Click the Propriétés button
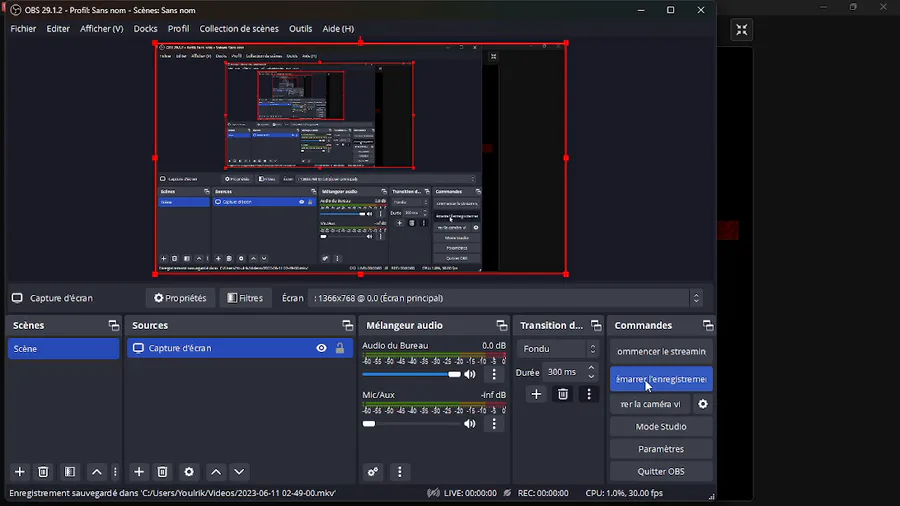The image size is (900, 506). click(x=180, y=298)
